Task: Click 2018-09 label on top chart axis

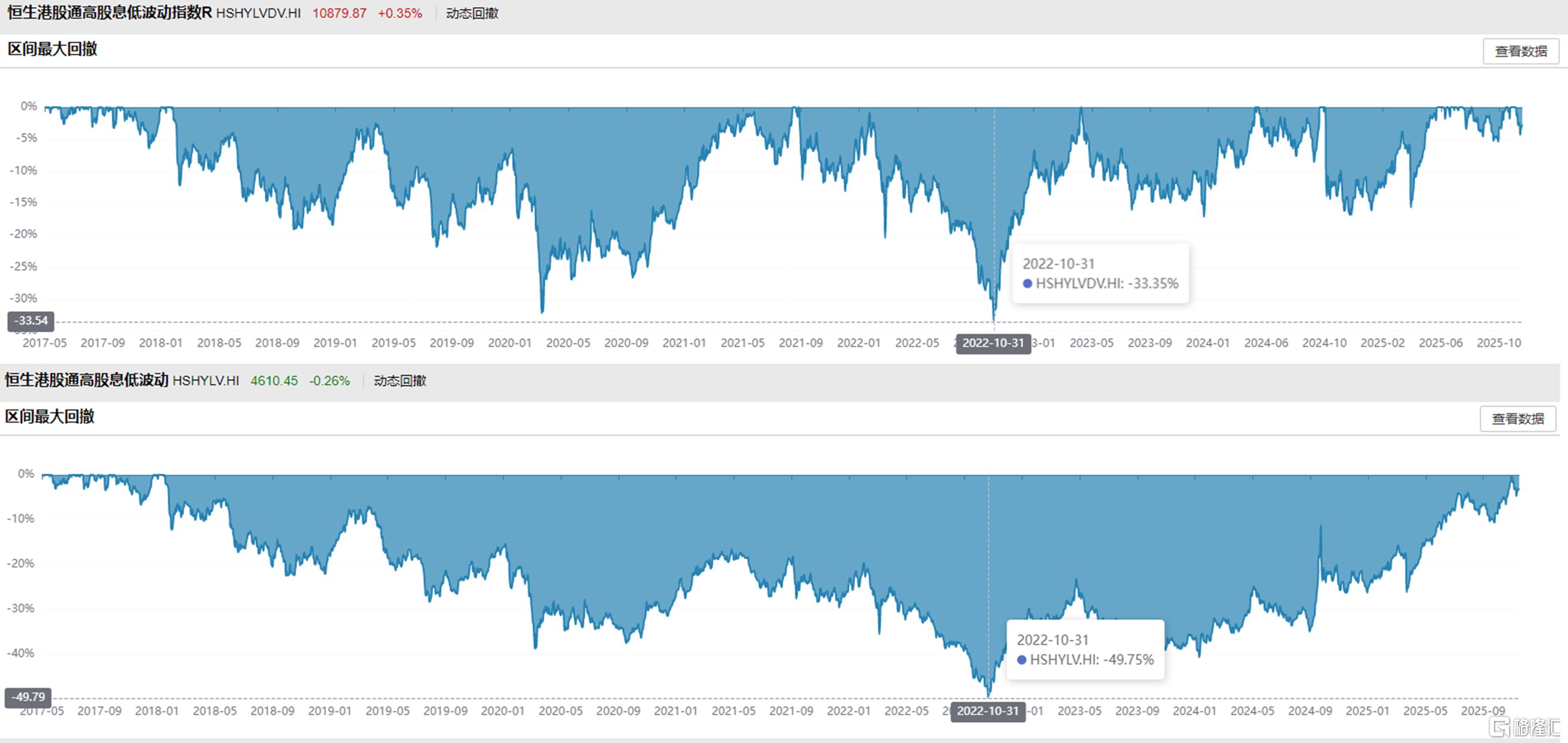Action: pos(277,343)
